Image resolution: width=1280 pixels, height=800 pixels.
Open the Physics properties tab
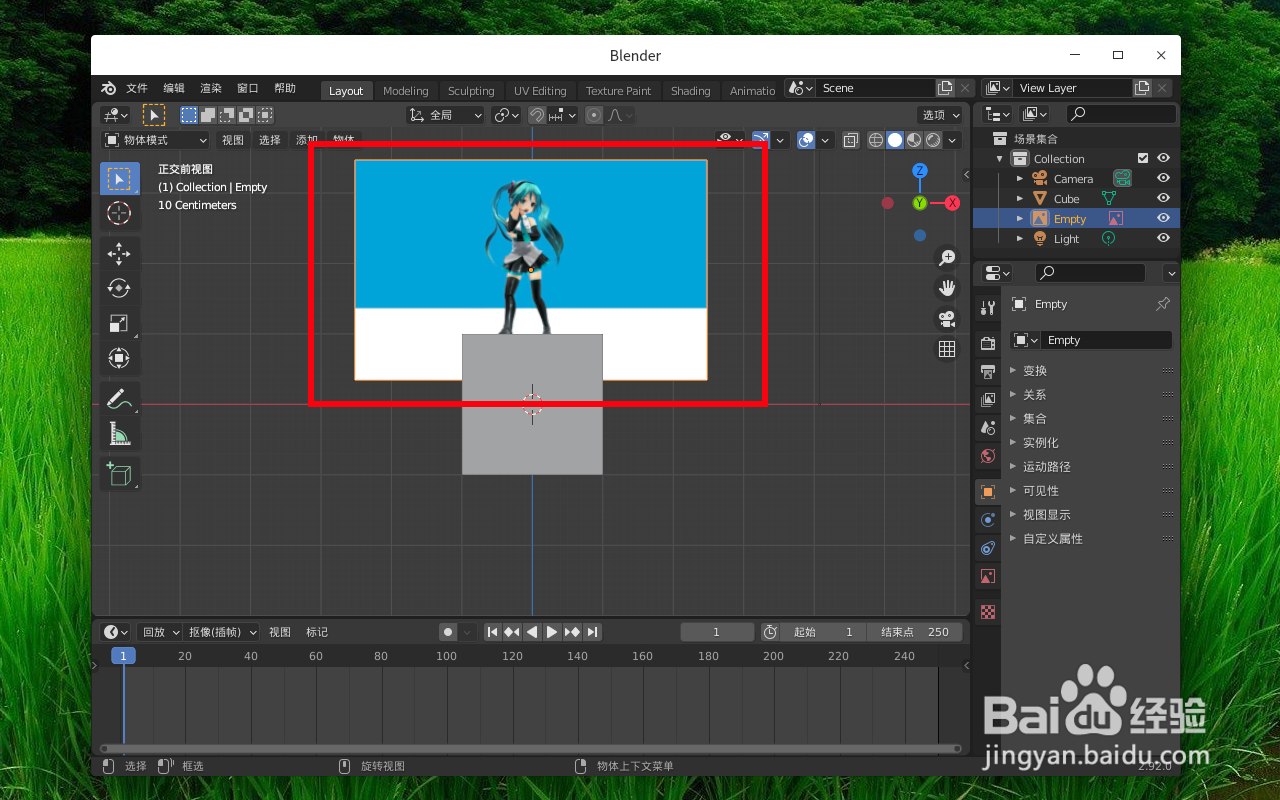point(988,519)
